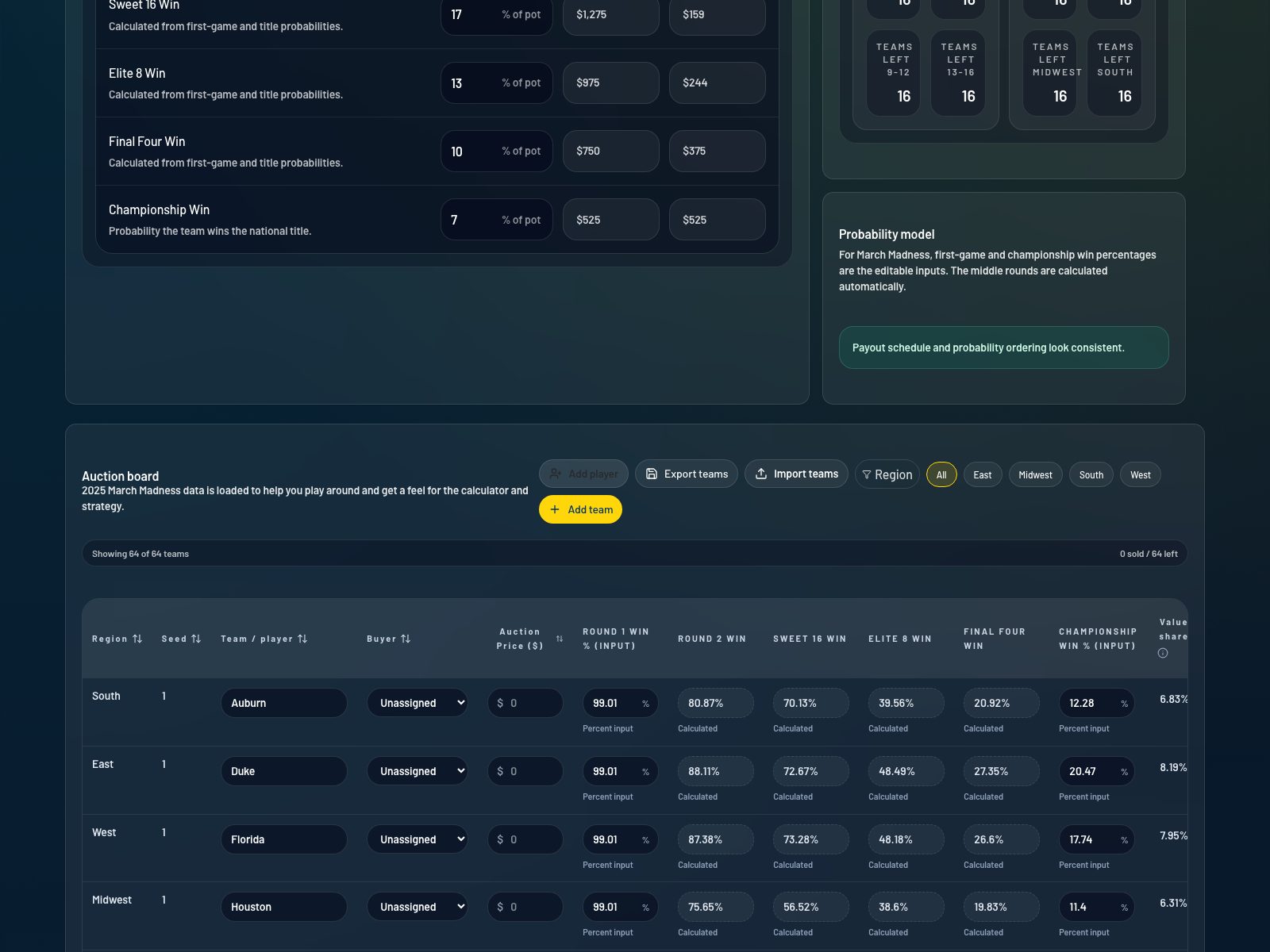The height and width of the screenshot is (952, 1270).
Task: Click the Add team button
Action: pyautogui.click(x=580, y=509)
